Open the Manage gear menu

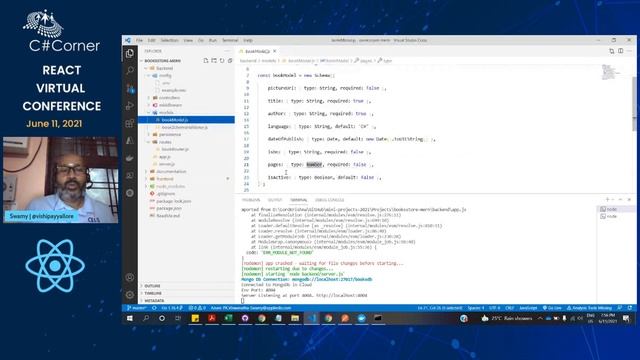pyautogui.click(x=130, y=295)
